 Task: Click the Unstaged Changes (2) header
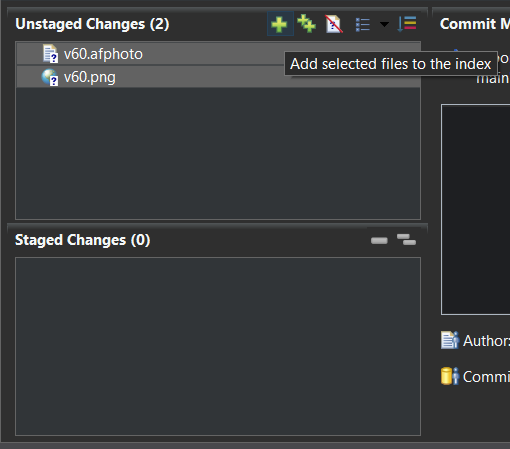(92, 24)
